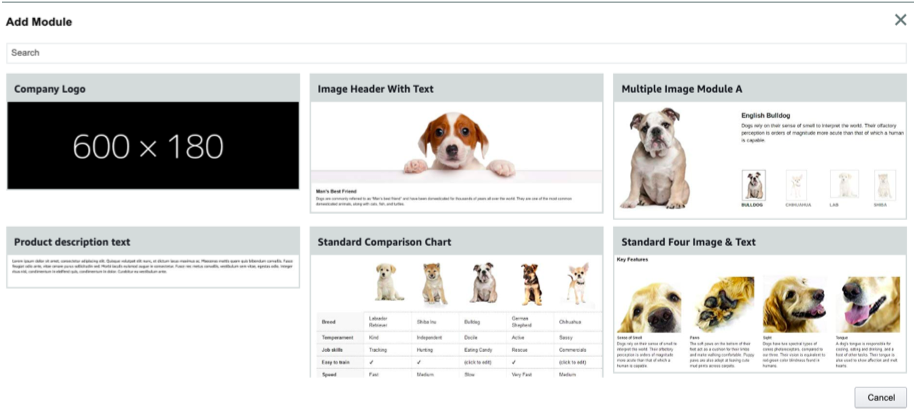The height and width of the screenshot is (416, 914).
Task: Click the Eating Candy table cell
Action: coord(480,350)
